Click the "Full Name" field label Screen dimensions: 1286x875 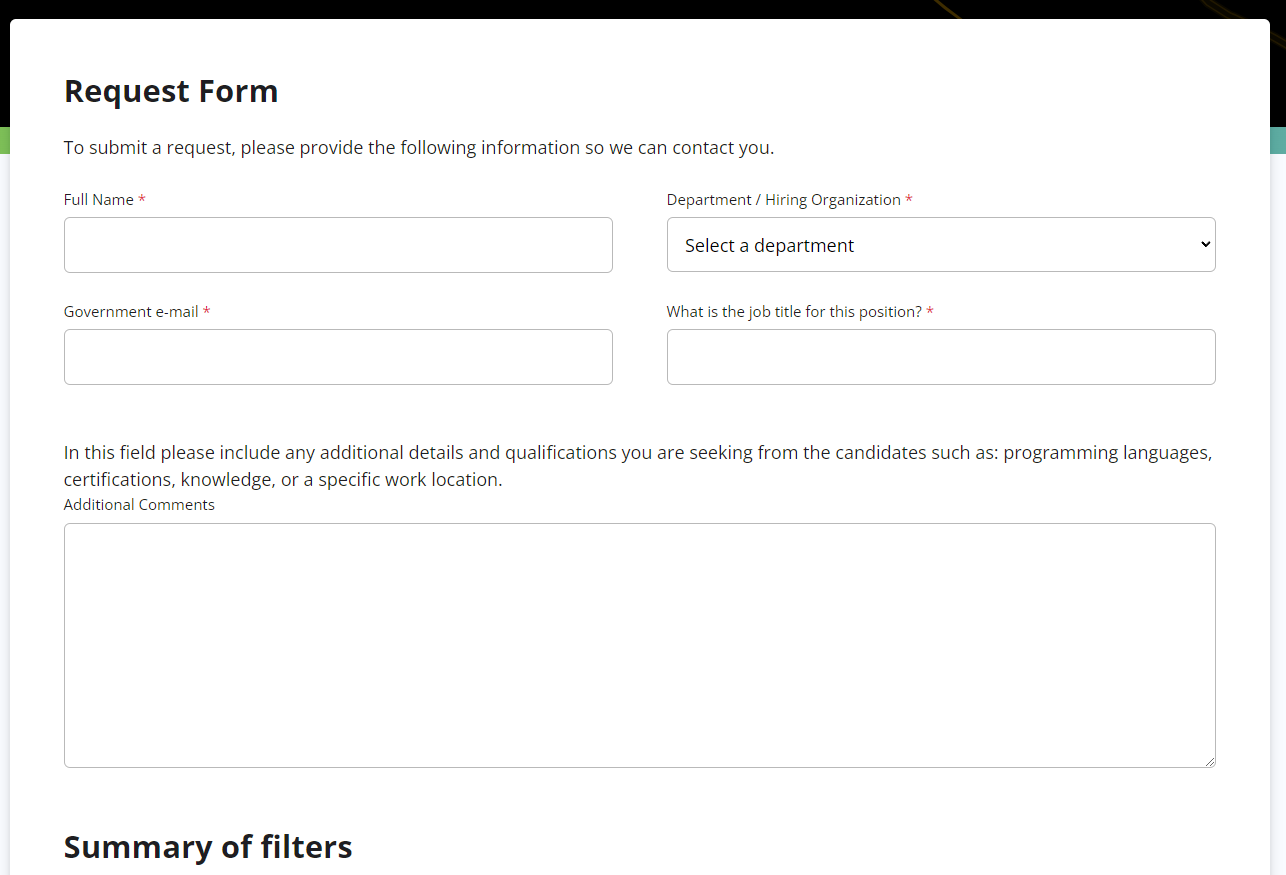(97, 199)
